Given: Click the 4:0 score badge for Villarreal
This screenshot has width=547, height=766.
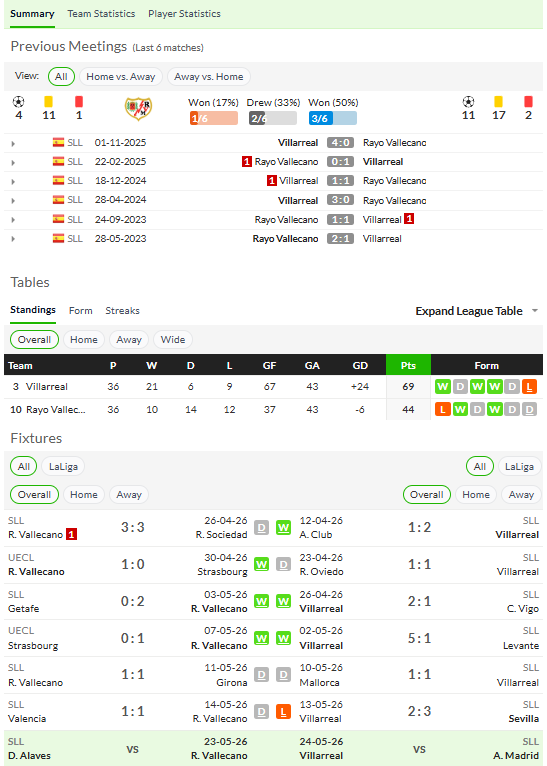Looking at the screenshot, I should tap(340, 143).
